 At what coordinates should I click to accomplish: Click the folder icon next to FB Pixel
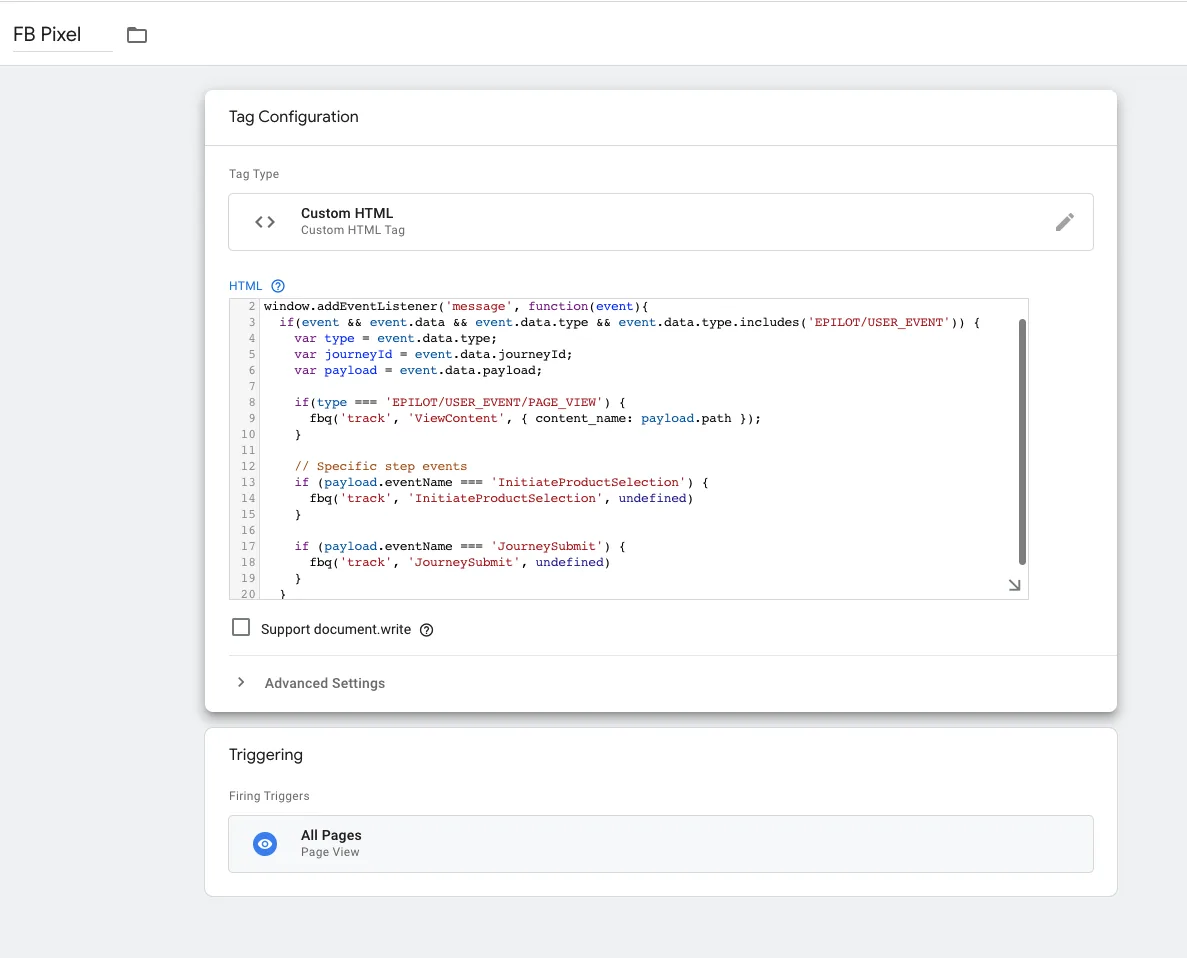[137, 35]
